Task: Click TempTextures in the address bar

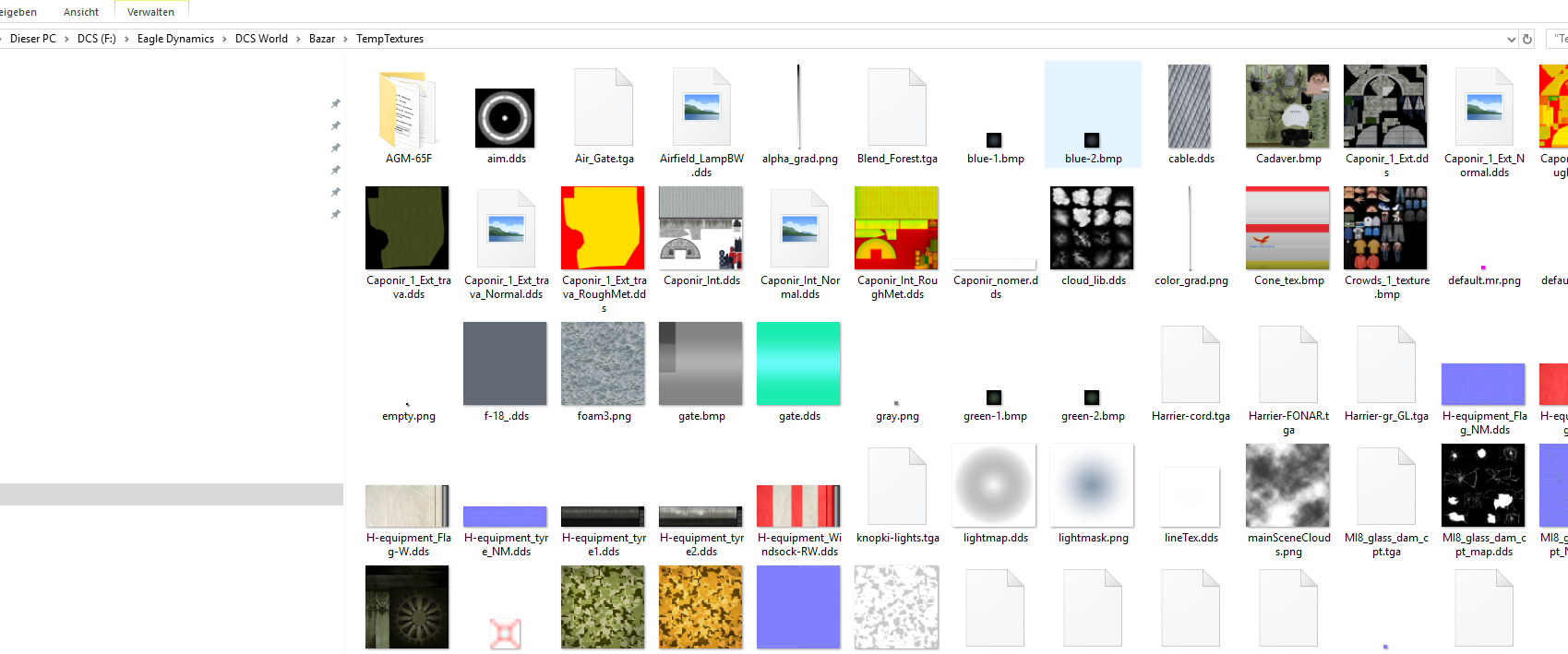Action: (x=389, y=39)
